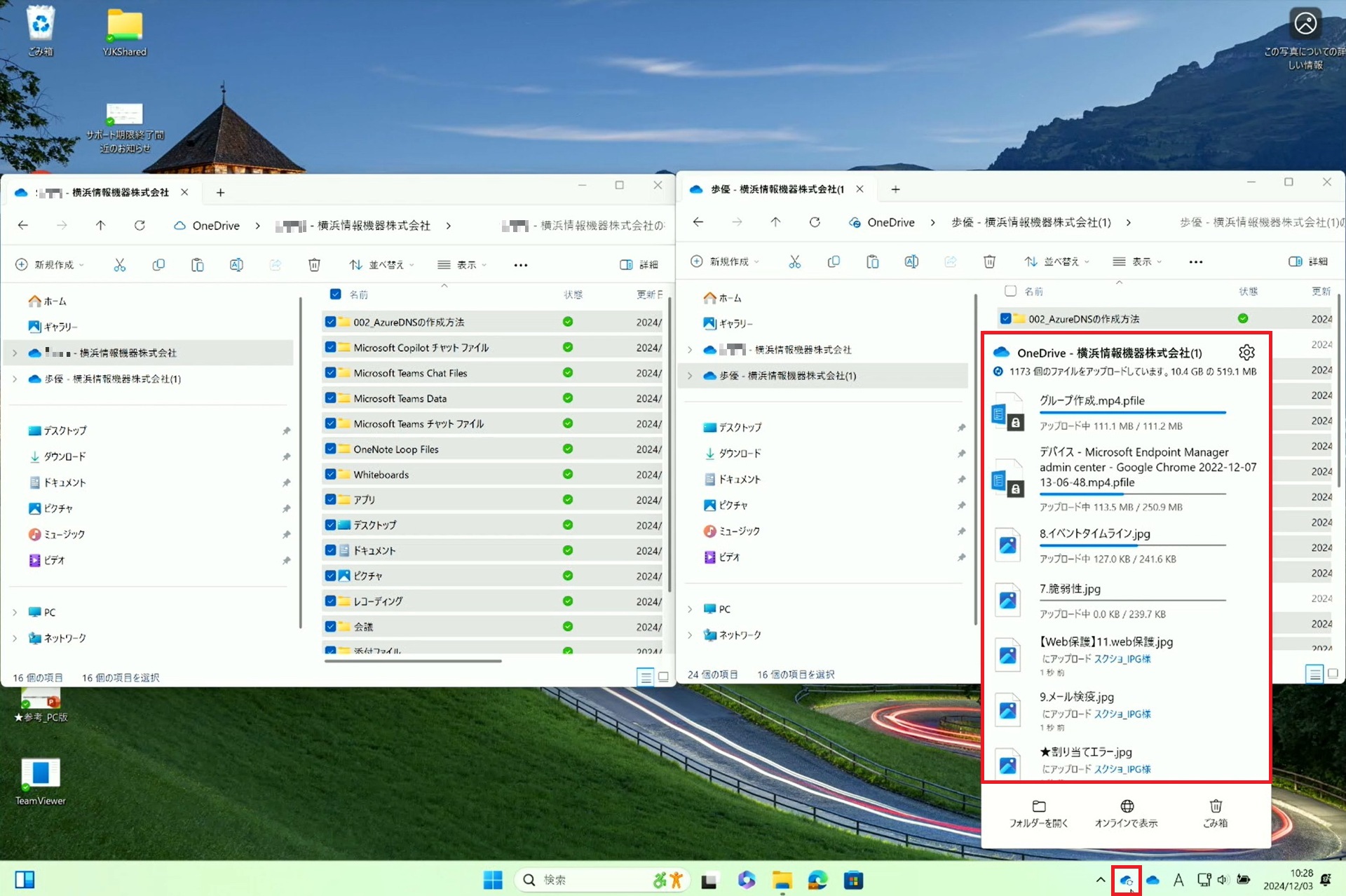Click the cut icon in left Explorer toolbar
Screen dimensions: 1346x896
click(x=119, y=264)
